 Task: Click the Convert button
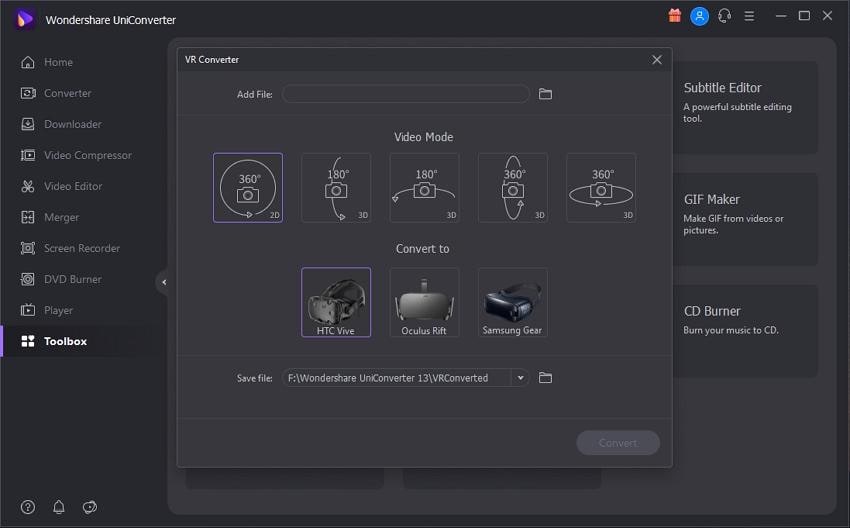tap(618, 443)
